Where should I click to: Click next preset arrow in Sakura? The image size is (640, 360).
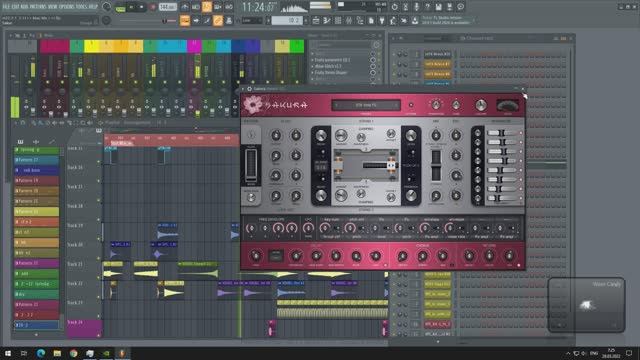[396, 105]
